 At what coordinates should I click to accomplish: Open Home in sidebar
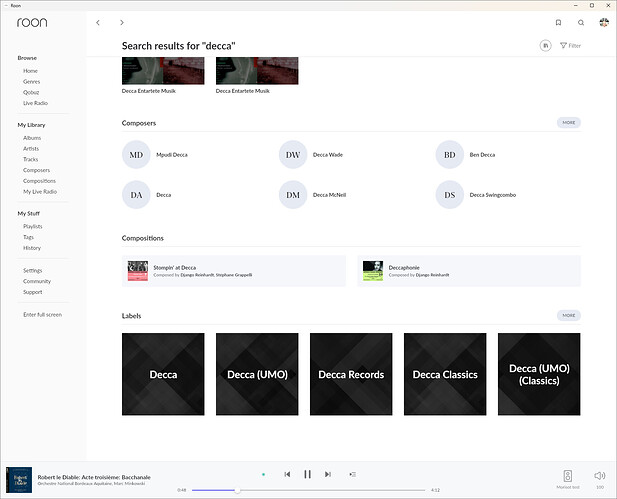coord(30,71)
